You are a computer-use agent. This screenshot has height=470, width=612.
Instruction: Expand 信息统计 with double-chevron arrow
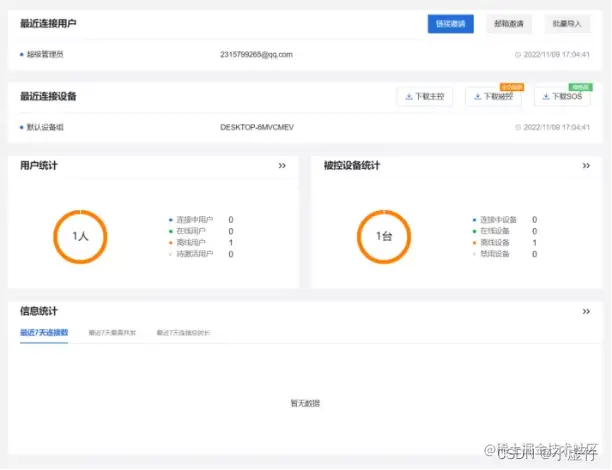click(586, 312)
